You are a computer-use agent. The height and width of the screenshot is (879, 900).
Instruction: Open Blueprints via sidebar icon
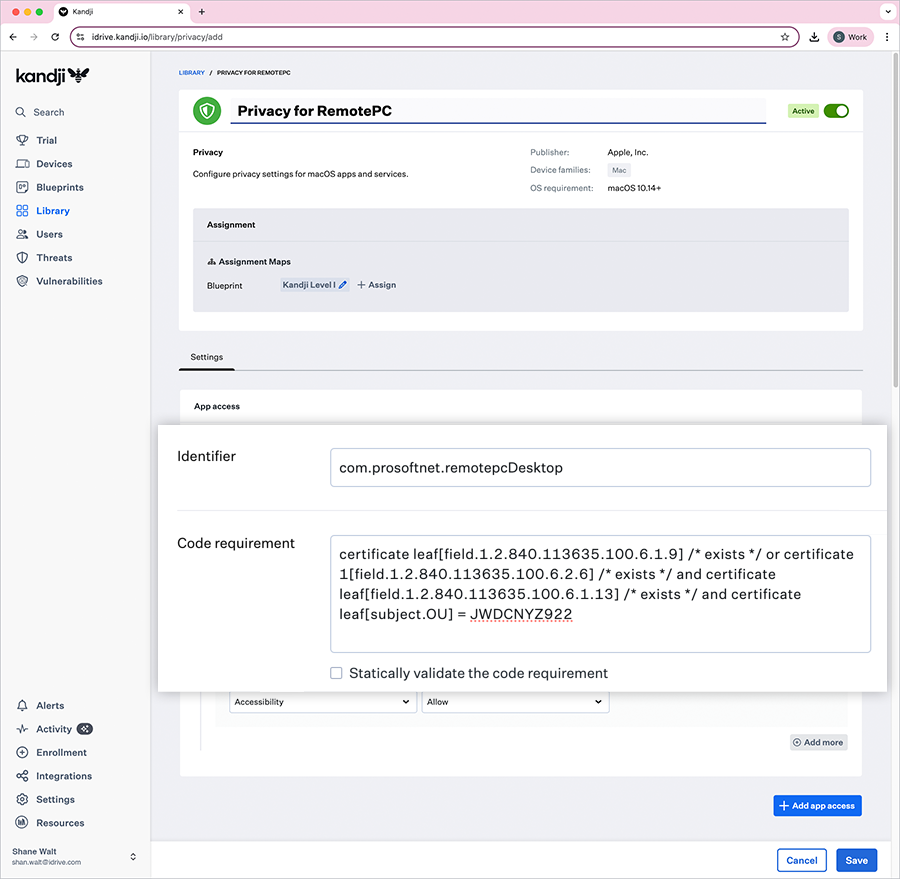click(22, 187)
